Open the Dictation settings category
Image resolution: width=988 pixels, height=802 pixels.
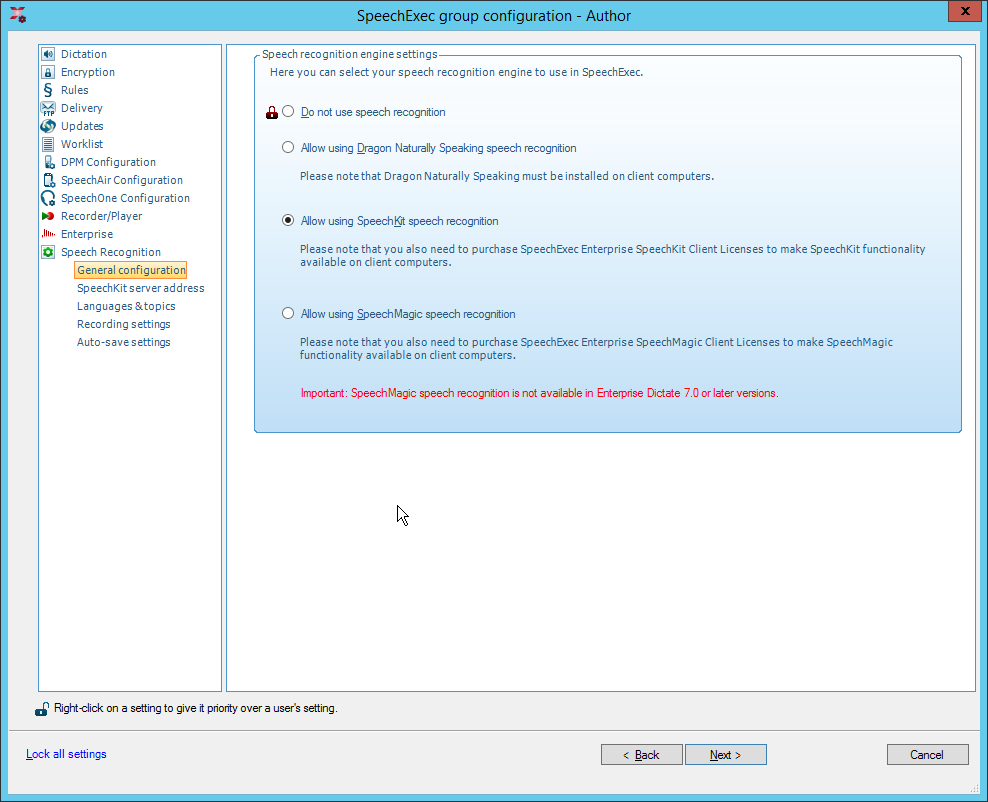pos(84,54)
